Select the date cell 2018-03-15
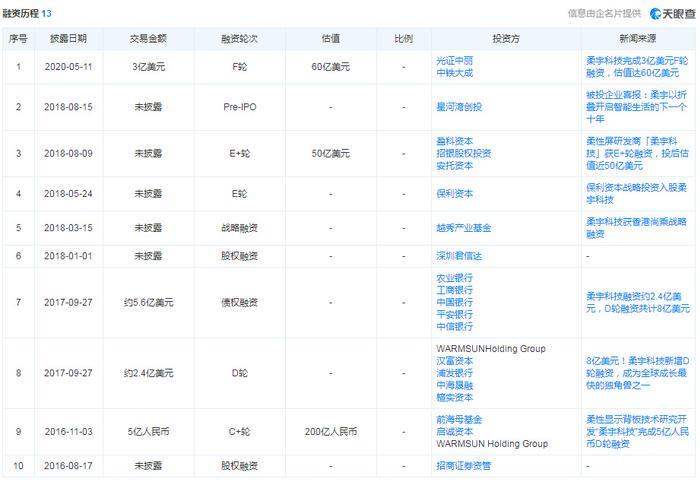Viewport: 700px width, 482px height. [68, 228]
